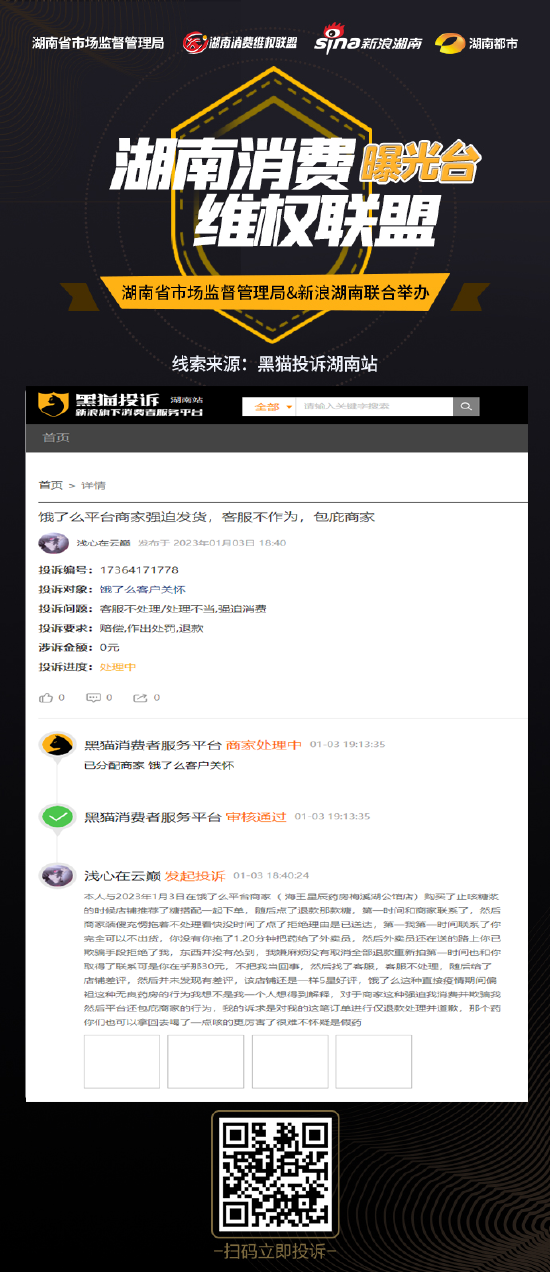The image size is (550, 1272).
Task: Open the 全部 search category dropdown
Action: click(x=270, y=406)
